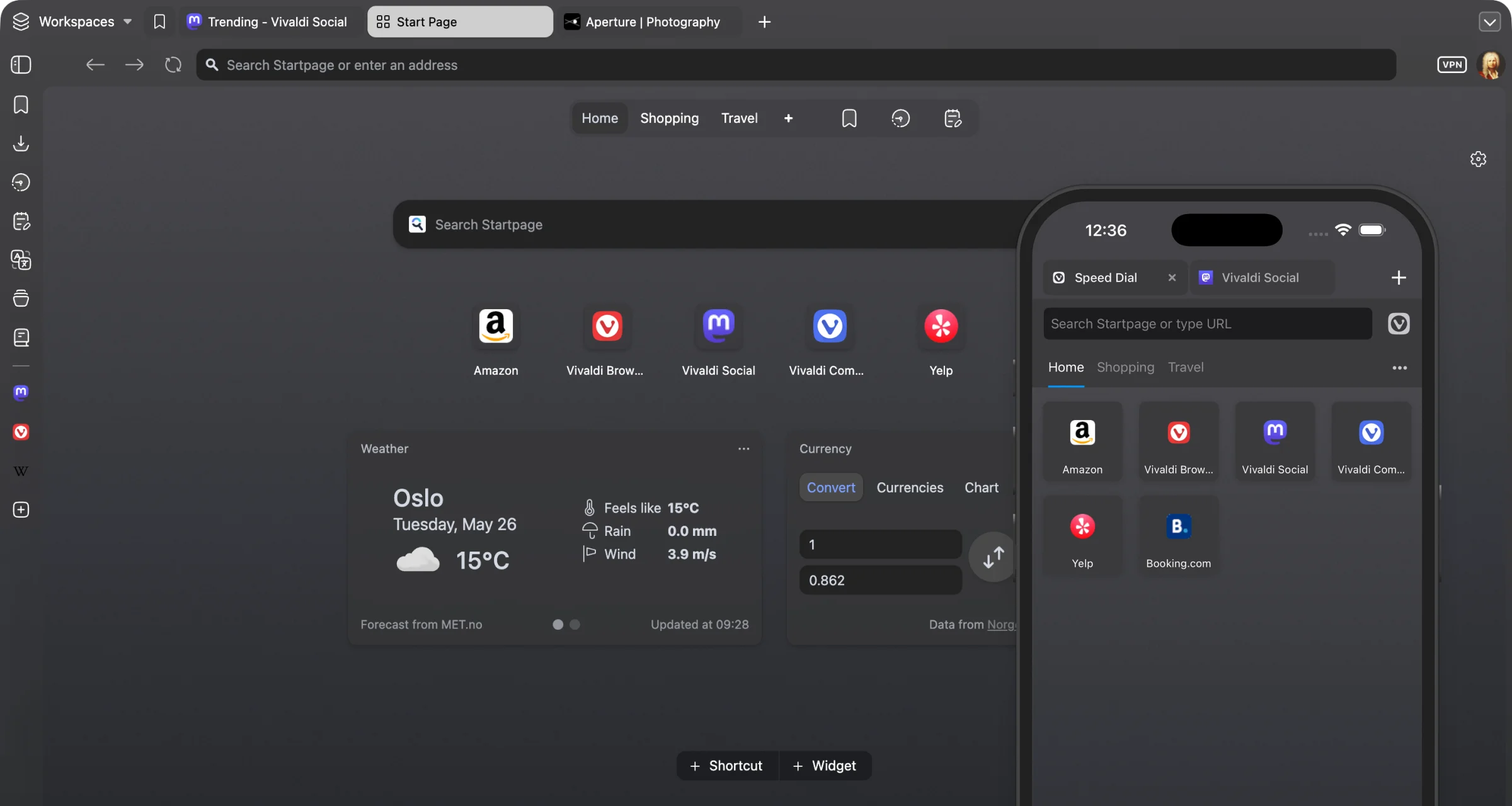Switch to Trending - Vivaldi Social tab

click(272, 21)
